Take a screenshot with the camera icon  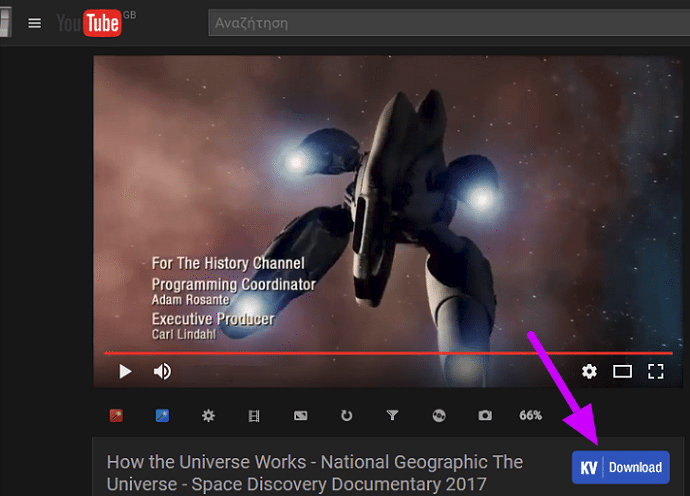click(485, 415)
